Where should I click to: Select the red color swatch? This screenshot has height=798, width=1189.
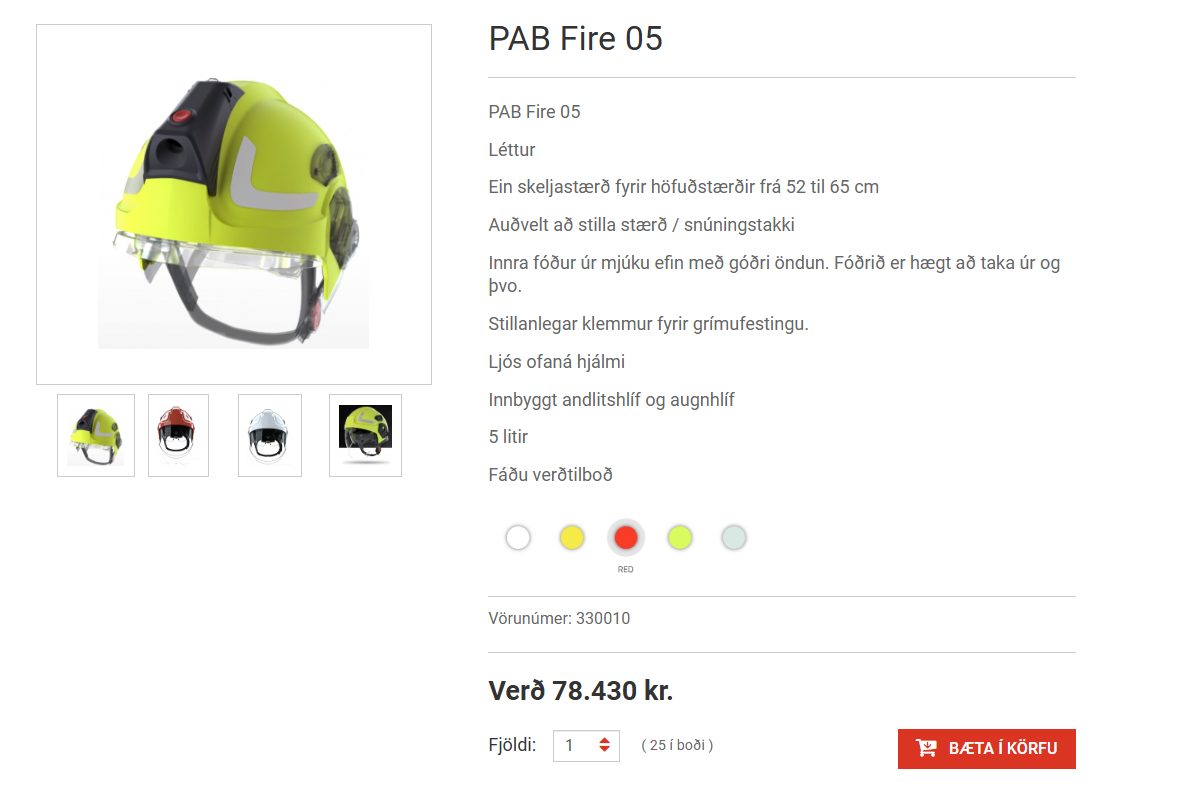click(626, 538)
